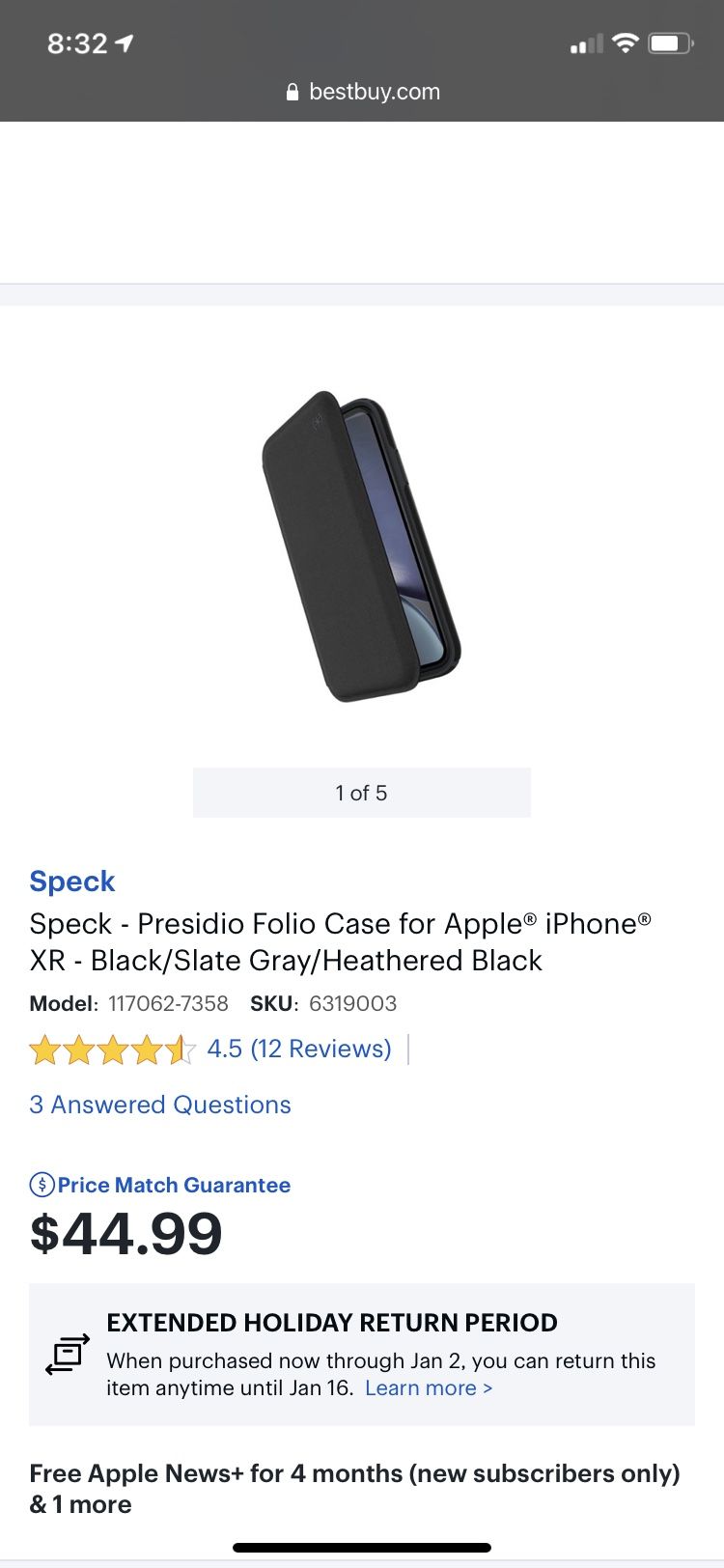
Task: Open the 4.5 (12 Reviews) link
Action: coord(299,1049)
